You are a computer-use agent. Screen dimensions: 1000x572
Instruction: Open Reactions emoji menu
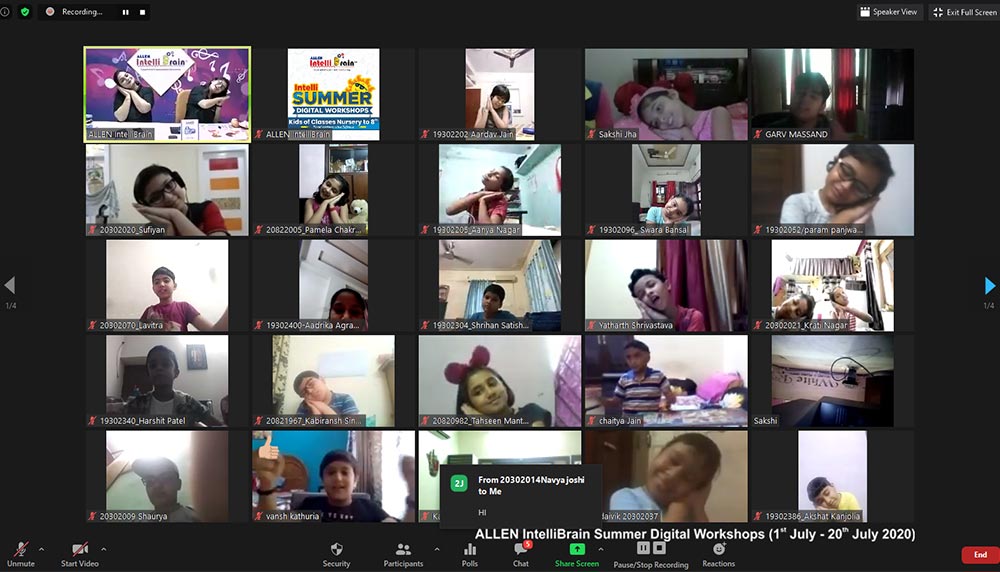[719, 554]
